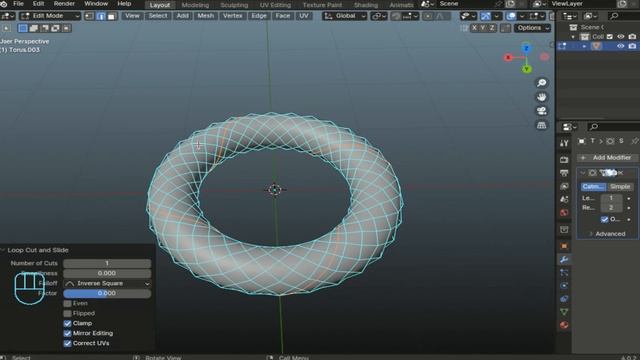Open the Global transform orientation dropdown
The height and width of the screenshot is (360, 640).
345,16
